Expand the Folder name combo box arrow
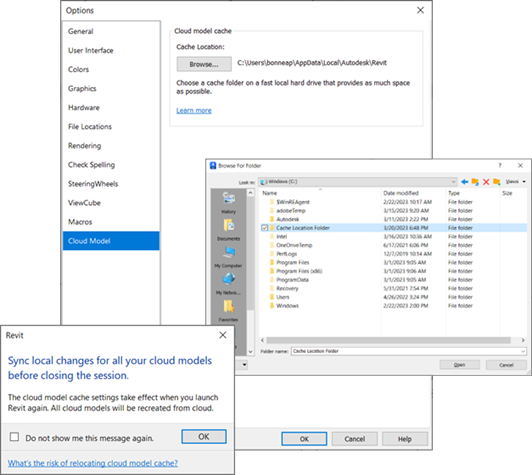The image size is (532, 475). click(x=523, y=351)
